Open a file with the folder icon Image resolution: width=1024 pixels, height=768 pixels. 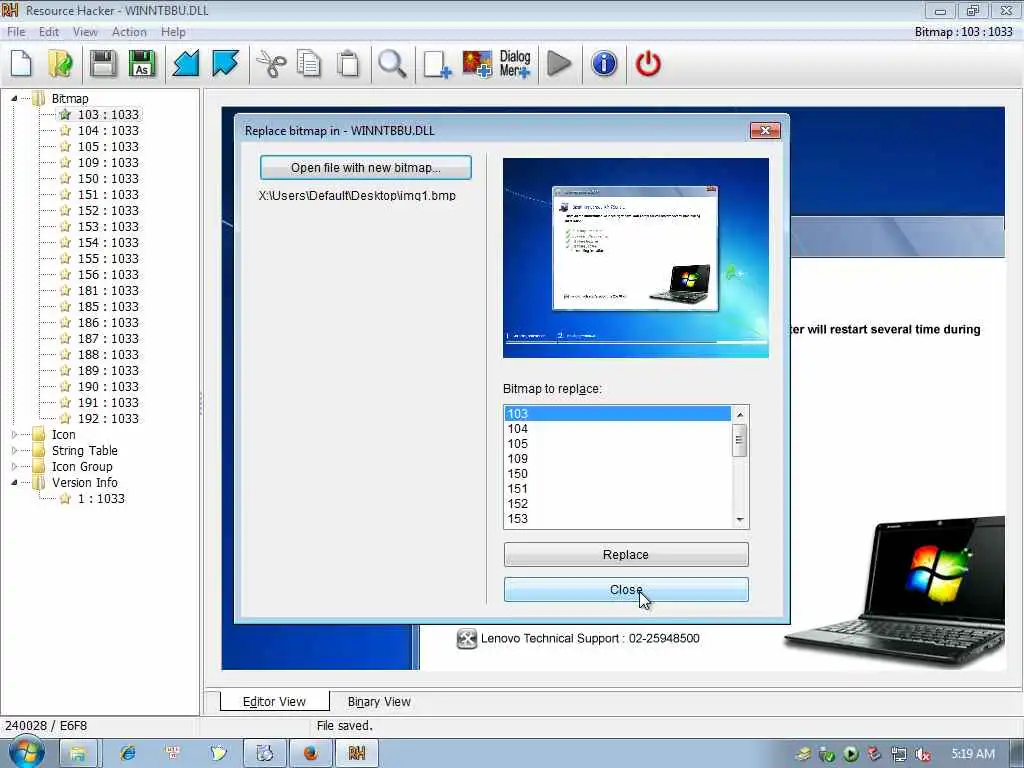click(60, 64)
